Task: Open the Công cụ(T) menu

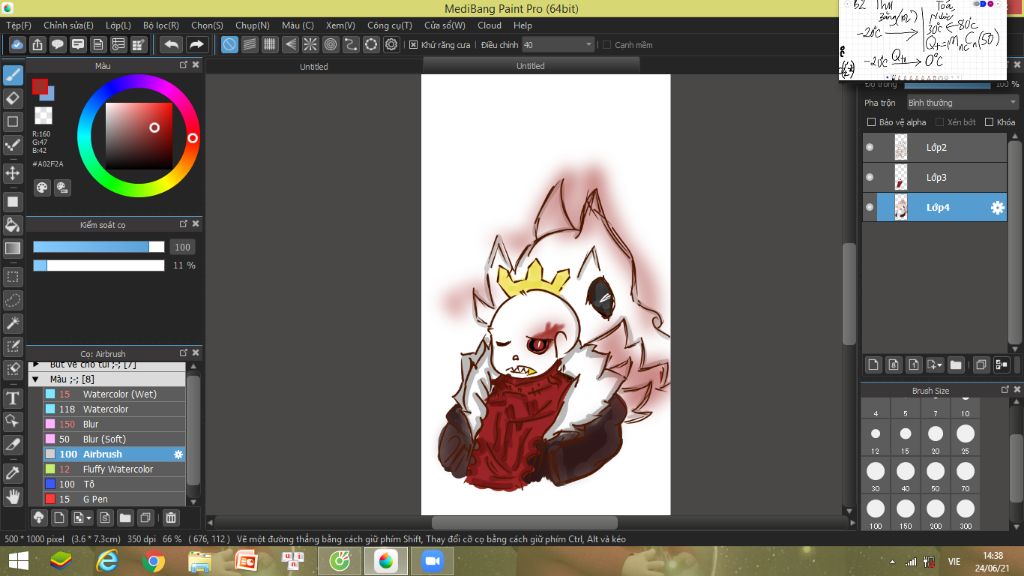Action: click(x=390, y=25)
